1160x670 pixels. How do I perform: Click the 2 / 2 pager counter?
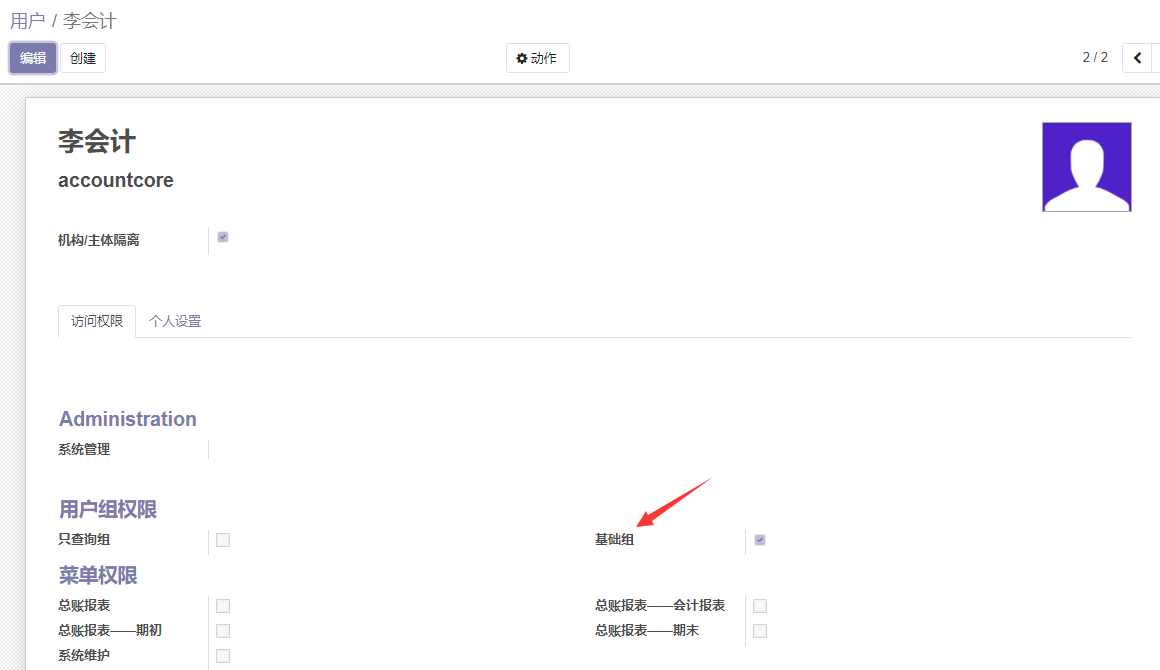[1095, 58]
